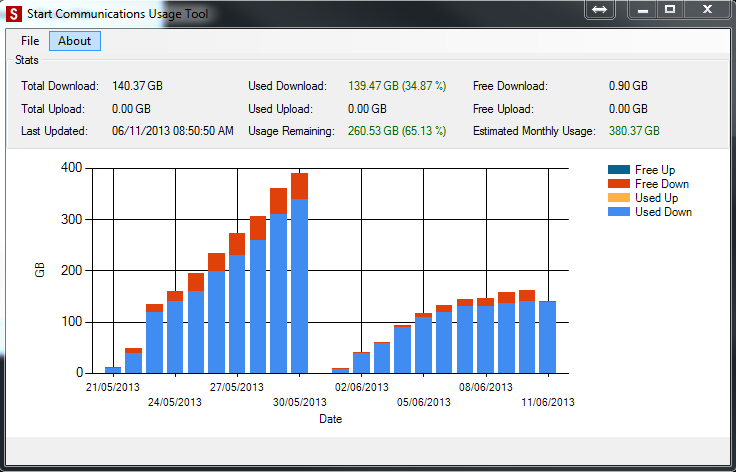Select the Total Download value 140.37 GB
The width and height of the screenshot is (736, 472).
tap(137, 86)
